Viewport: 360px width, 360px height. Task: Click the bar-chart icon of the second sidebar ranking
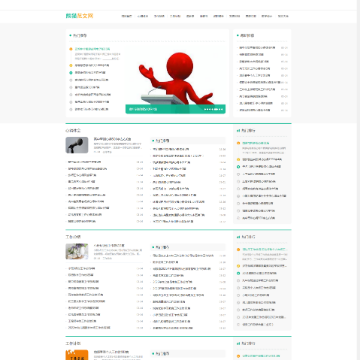tap(238, 237)
